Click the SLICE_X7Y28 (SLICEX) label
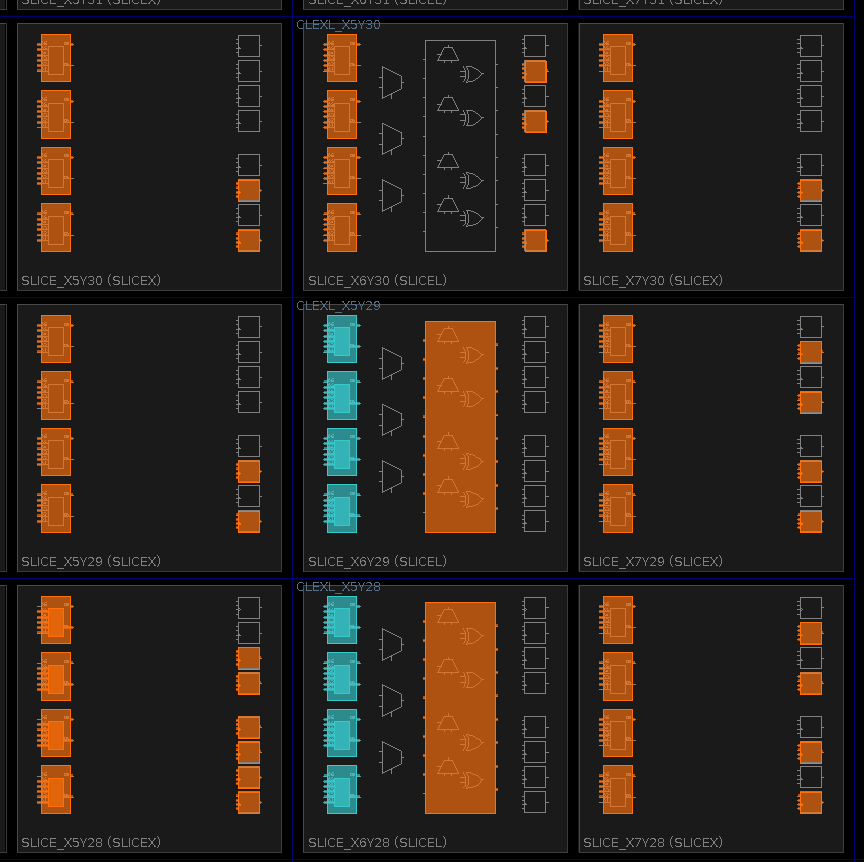 tap(653, 843)
